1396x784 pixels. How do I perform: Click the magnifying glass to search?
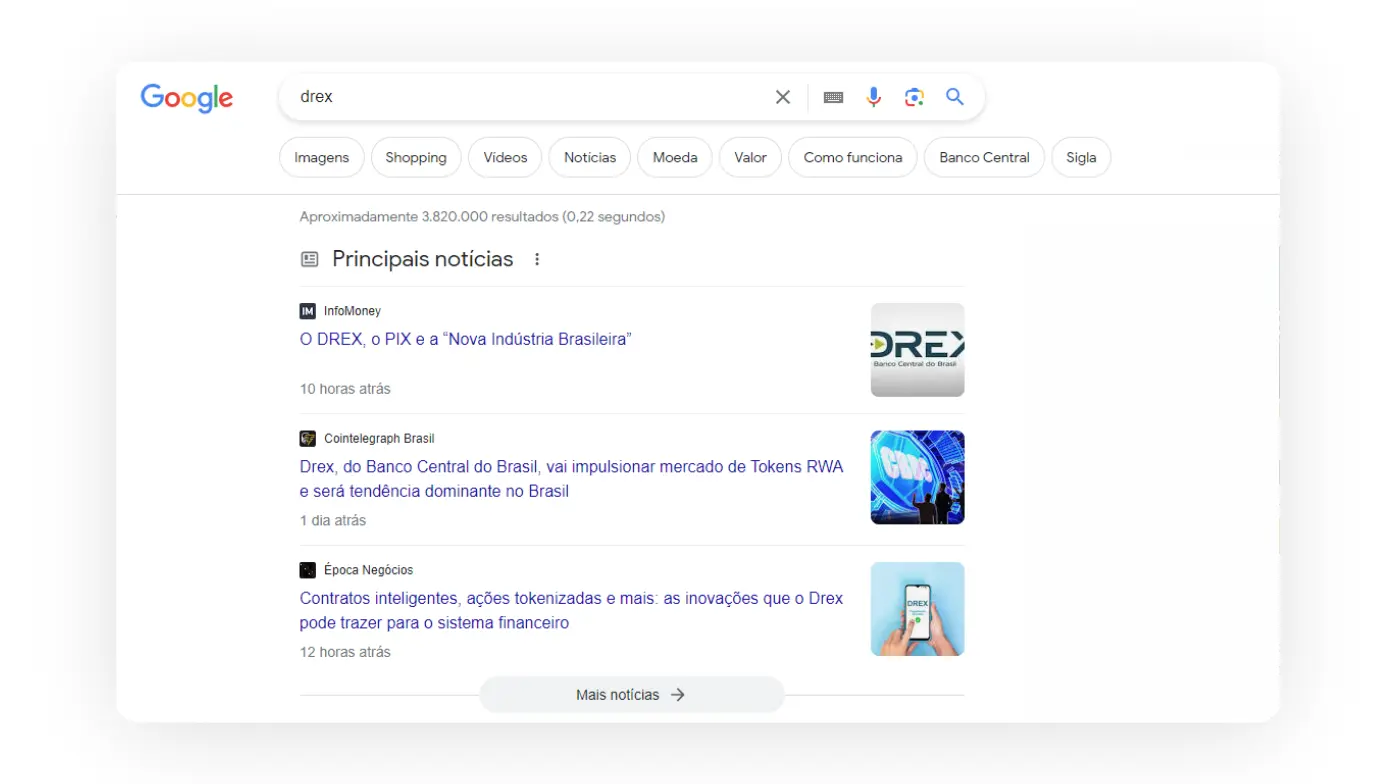[x=953, y=96]
